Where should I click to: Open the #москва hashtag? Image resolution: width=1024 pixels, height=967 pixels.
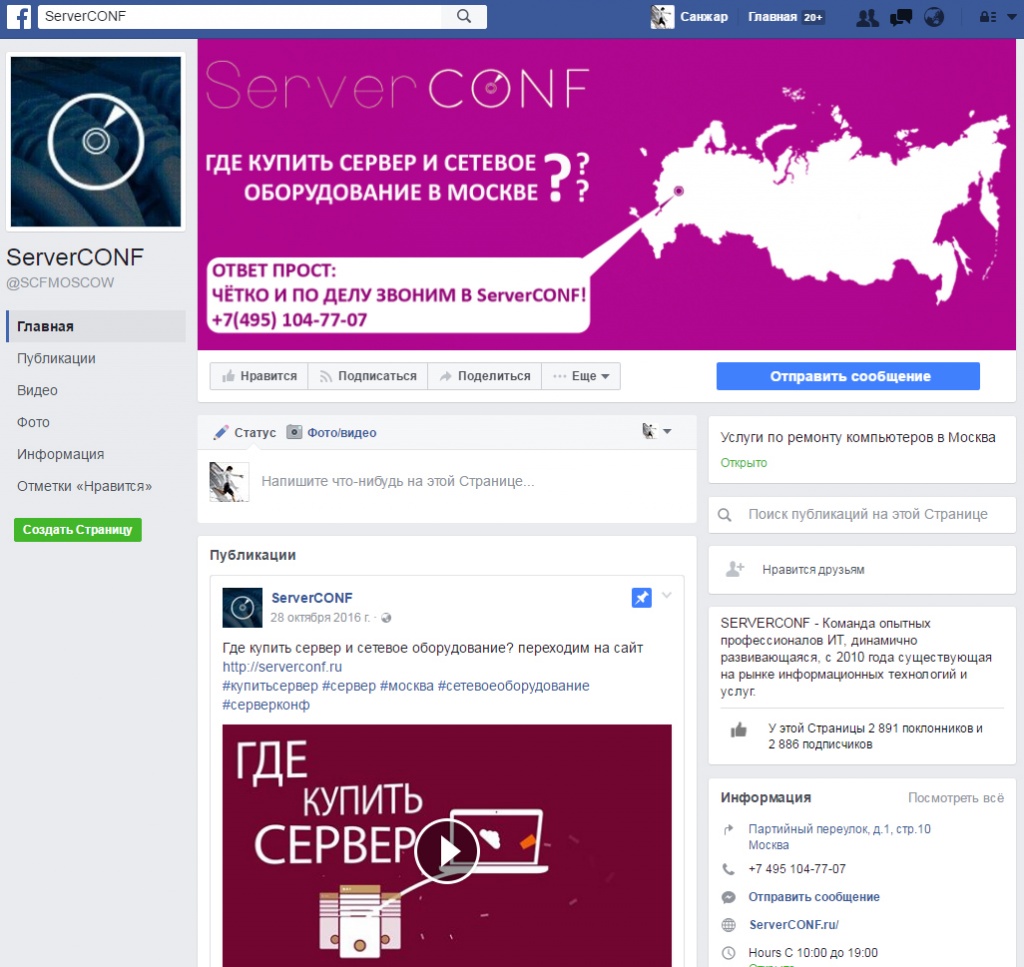[x=407, y=686]
